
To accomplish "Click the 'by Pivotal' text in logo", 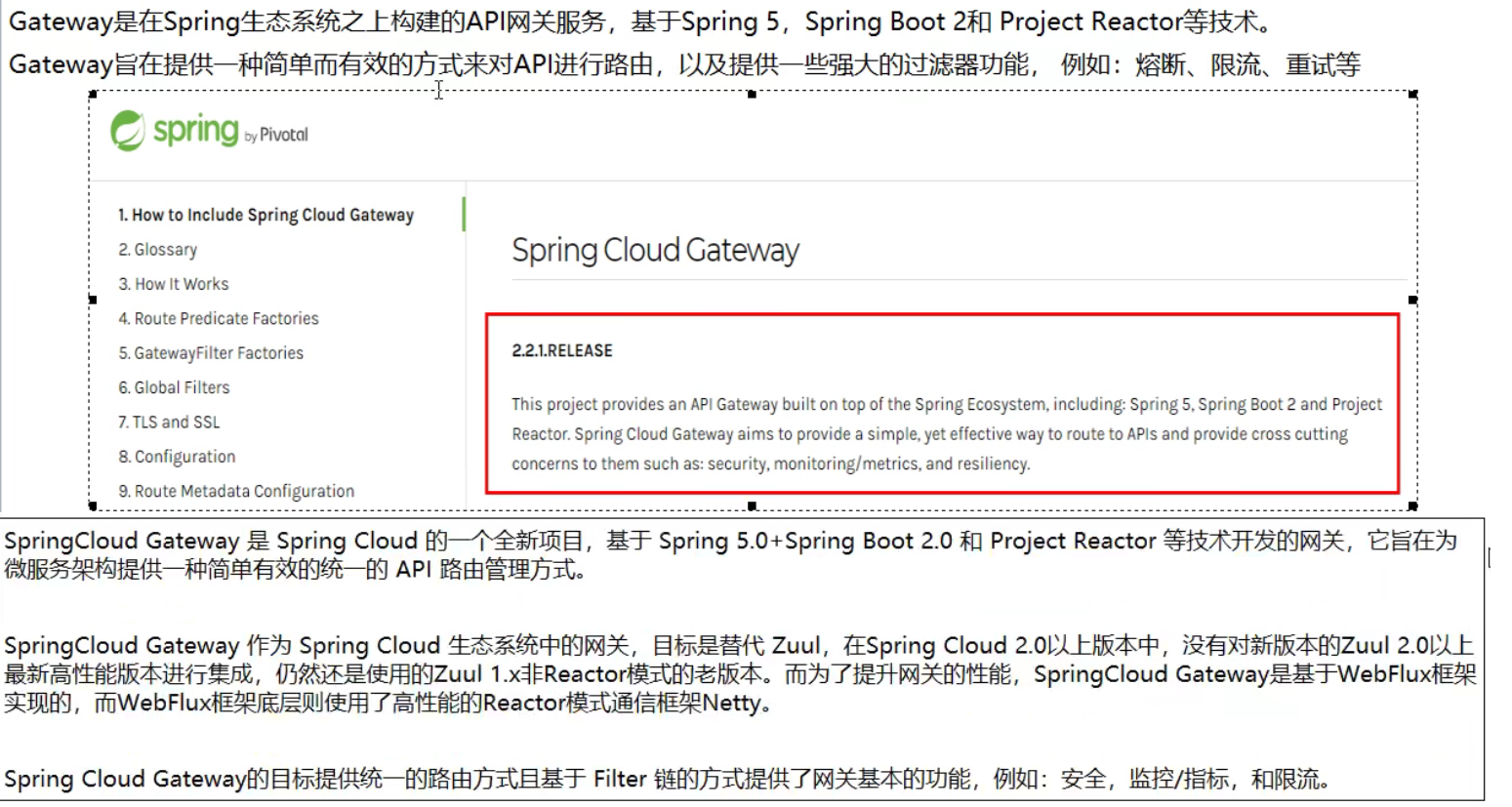I will click(276, 135).
